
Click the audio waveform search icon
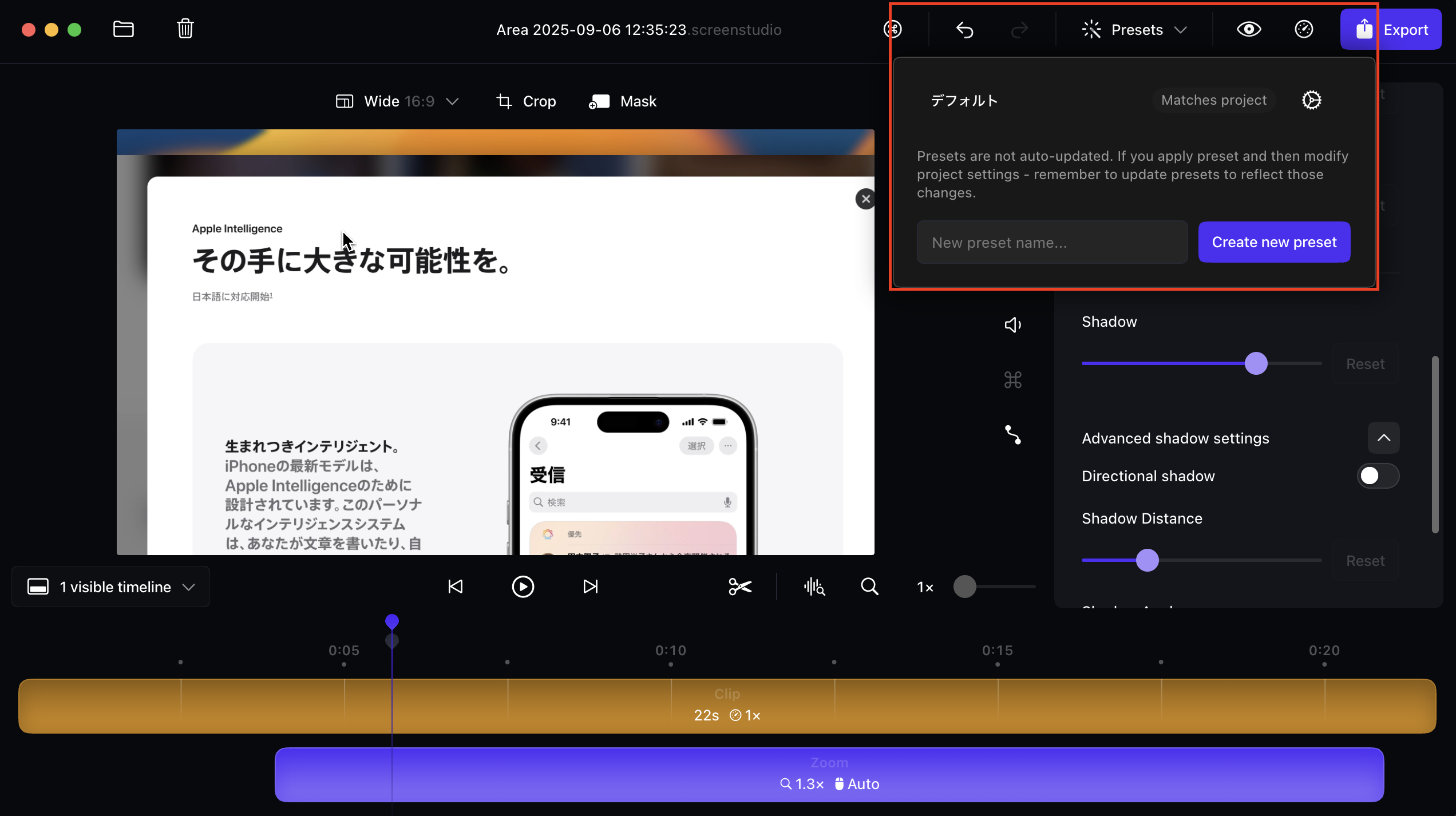point(814,587)
